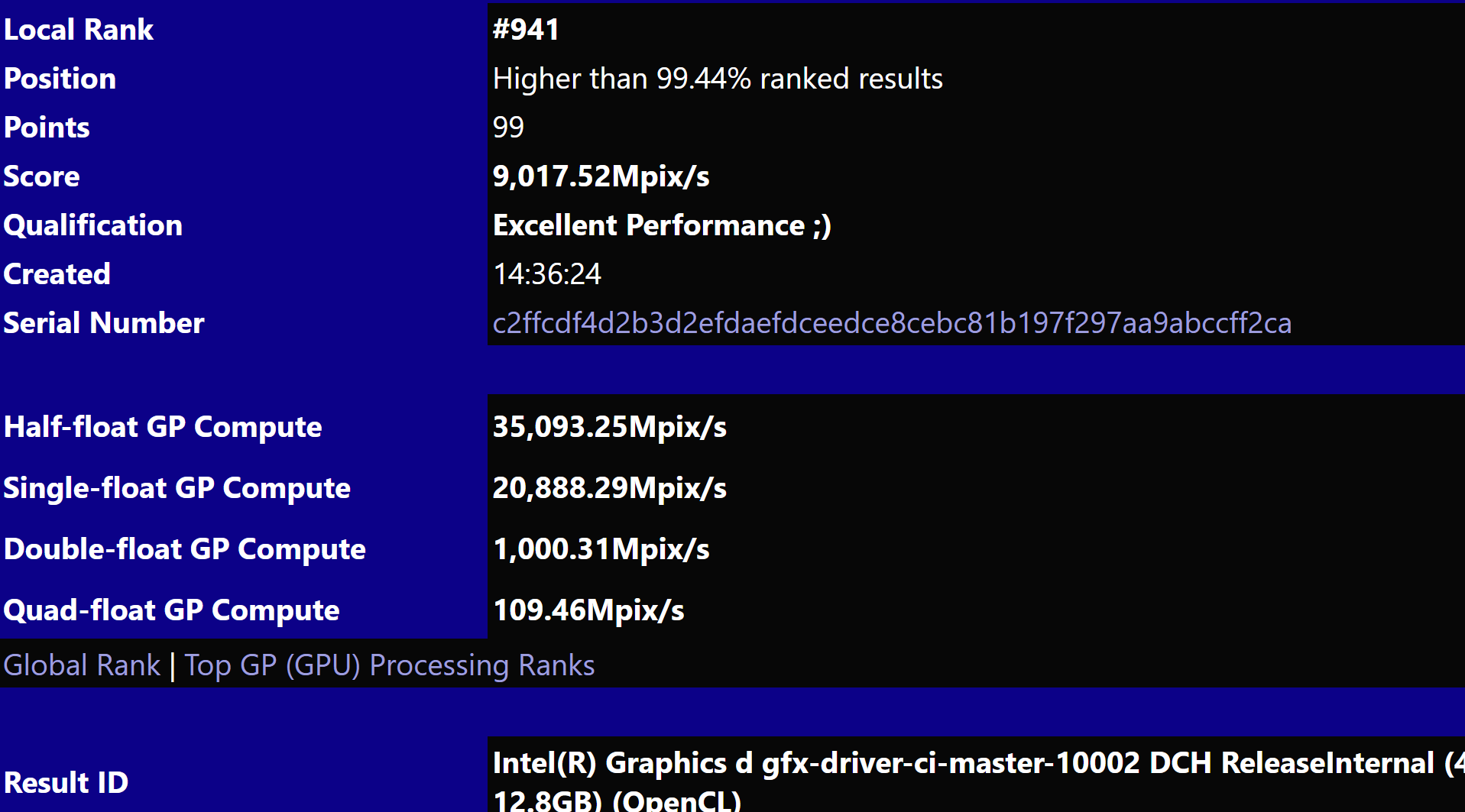Click the 35,093.25Mpix/s half-float value
Image resolution: width=1465 pixels, height=812 pixels.
[x=609, y=427]
